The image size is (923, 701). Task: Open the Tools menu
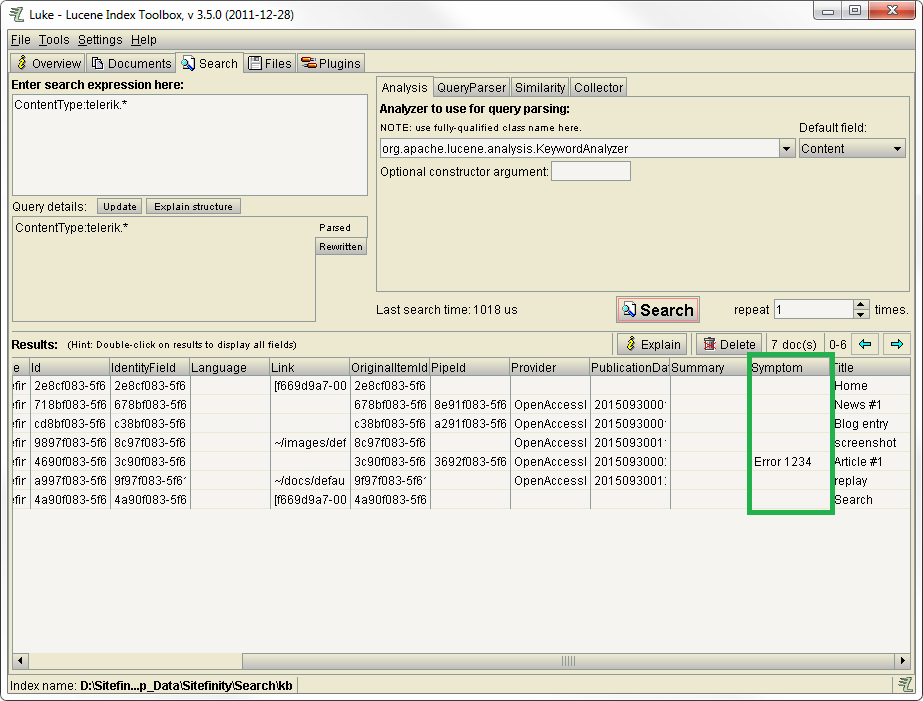[54, 40]
